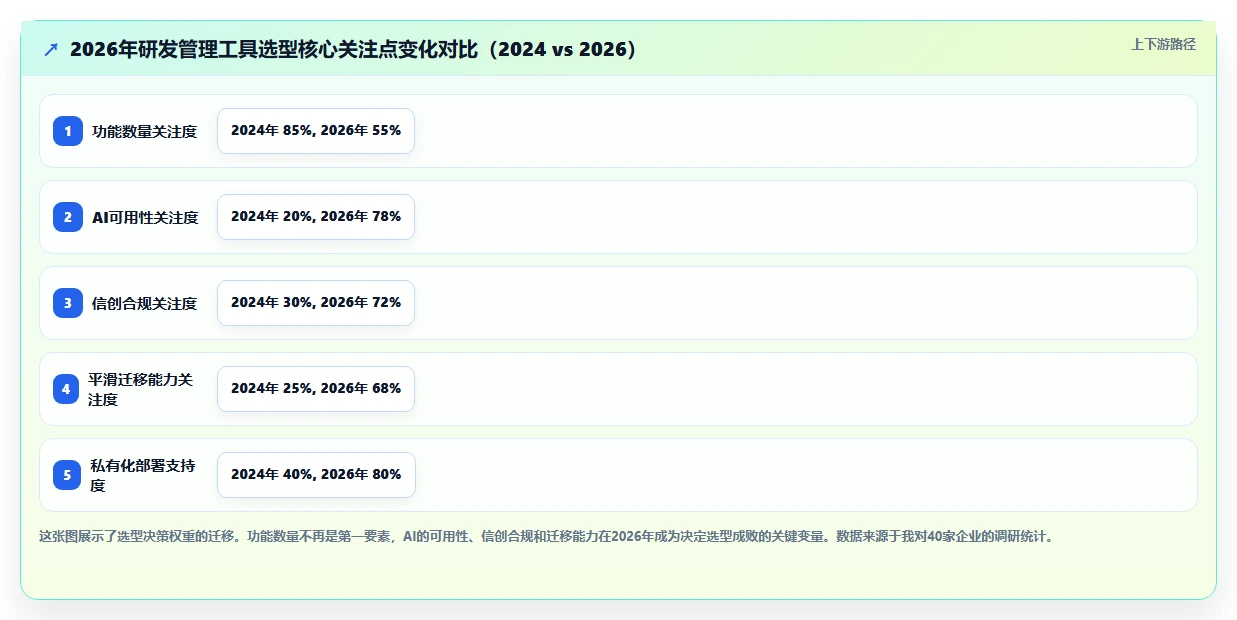
Task: Select the 信创合规关注度 label
Action: [x=145, y=303]
